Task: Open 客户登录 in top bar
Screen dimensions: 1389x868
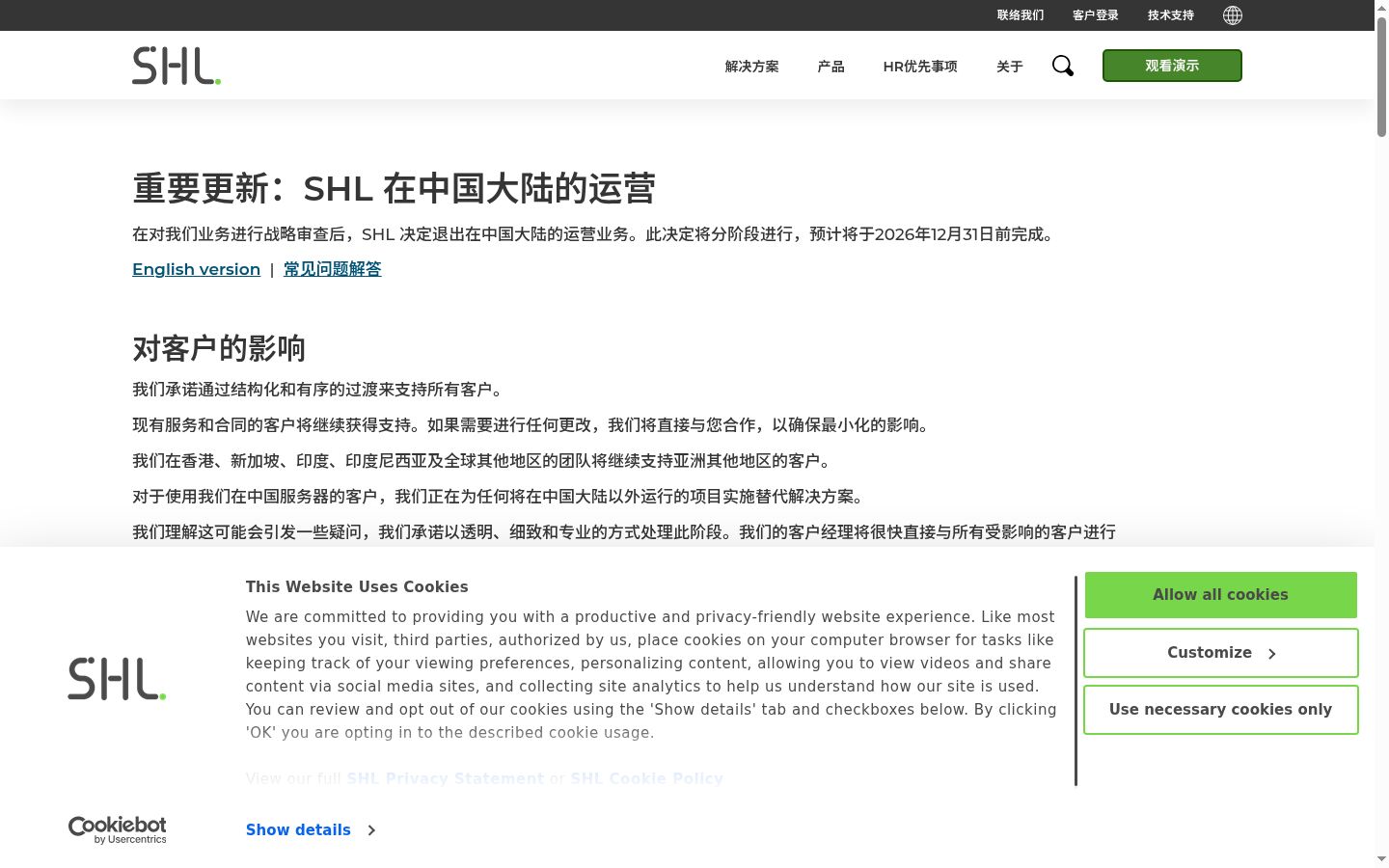Action: click(x=1096, y=15)
